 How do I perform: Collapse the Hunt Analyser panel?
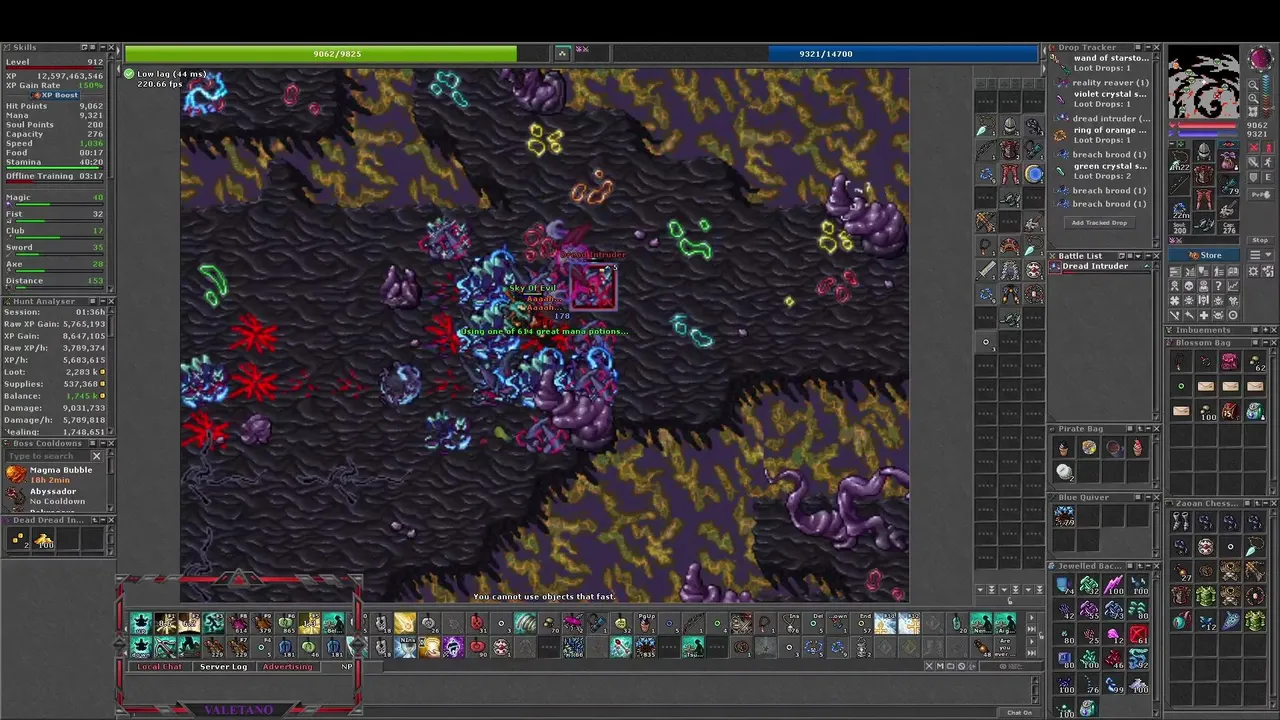(103, 301)
